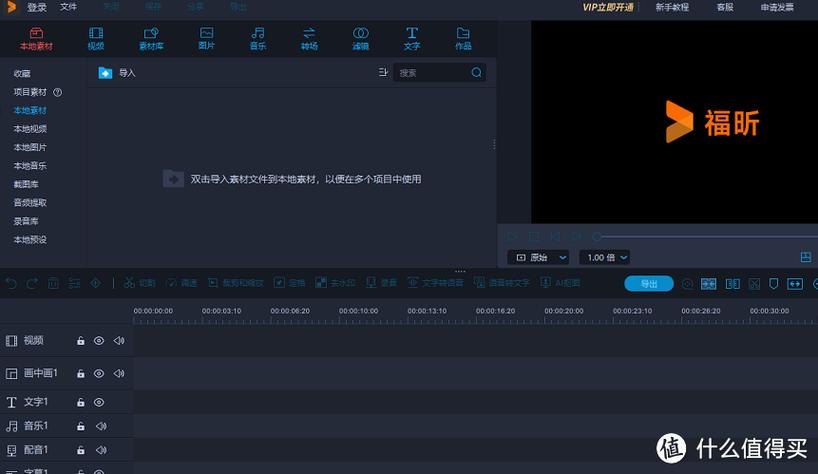This screenshot has width=818, height=474.
Task: Lock the 音乐1 track
Action: 80,426
